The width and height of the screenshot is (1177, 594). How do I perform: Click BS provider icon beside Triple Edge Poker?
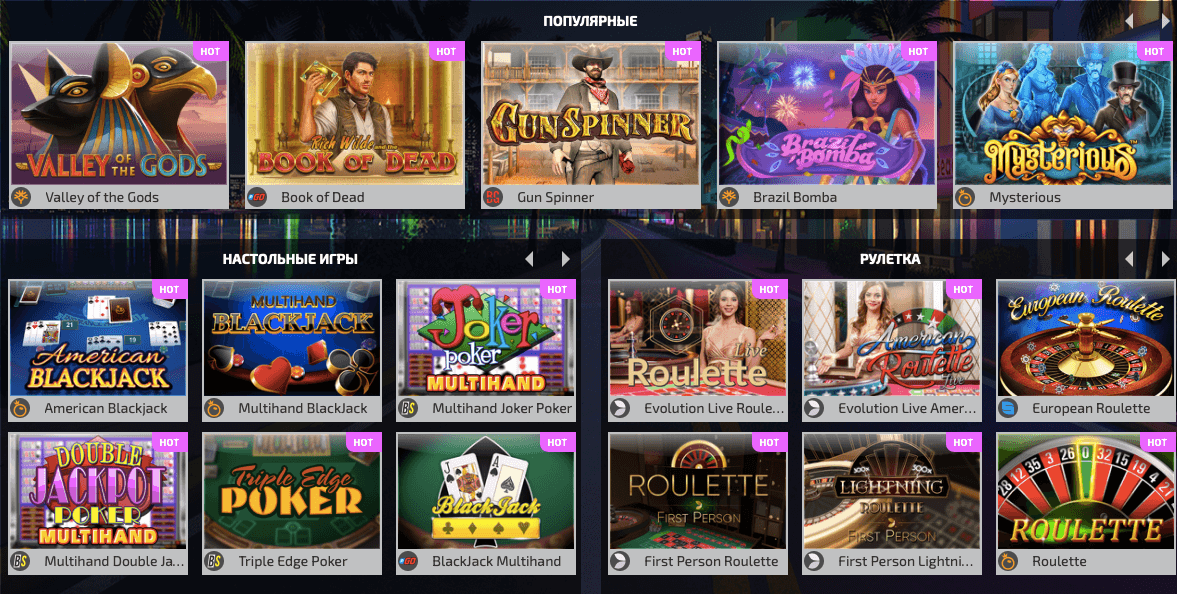click(x=214, y=561)
